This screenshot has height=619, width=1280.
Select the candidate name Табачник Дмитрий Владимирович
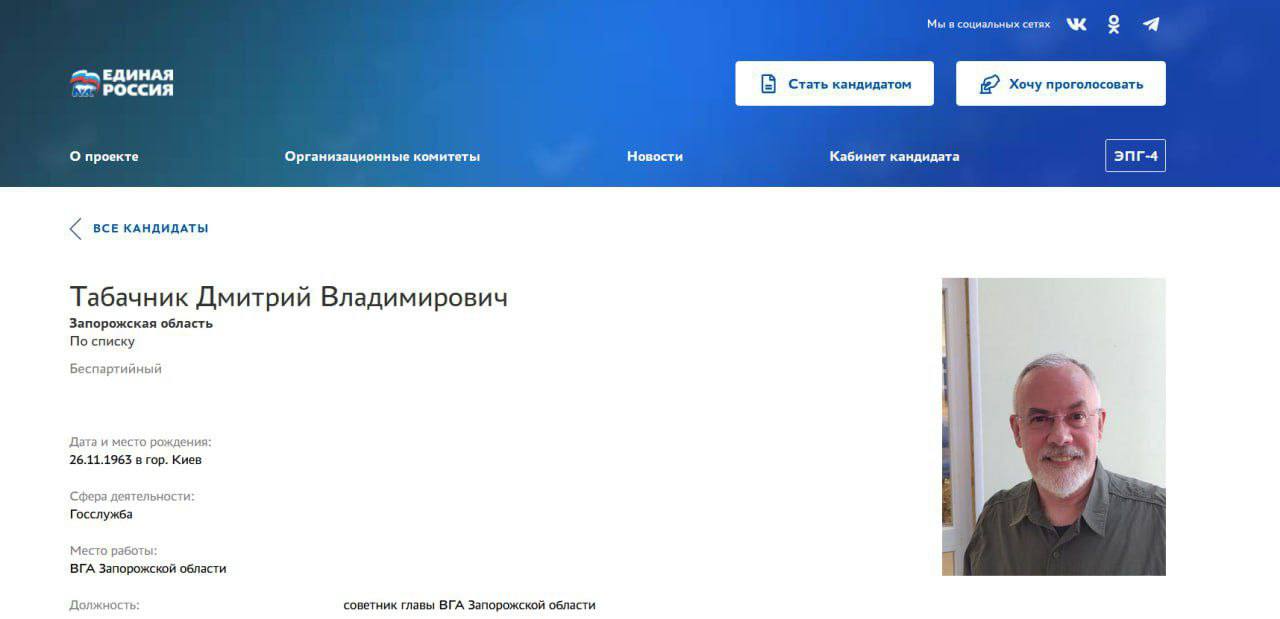tap(288, 297)
